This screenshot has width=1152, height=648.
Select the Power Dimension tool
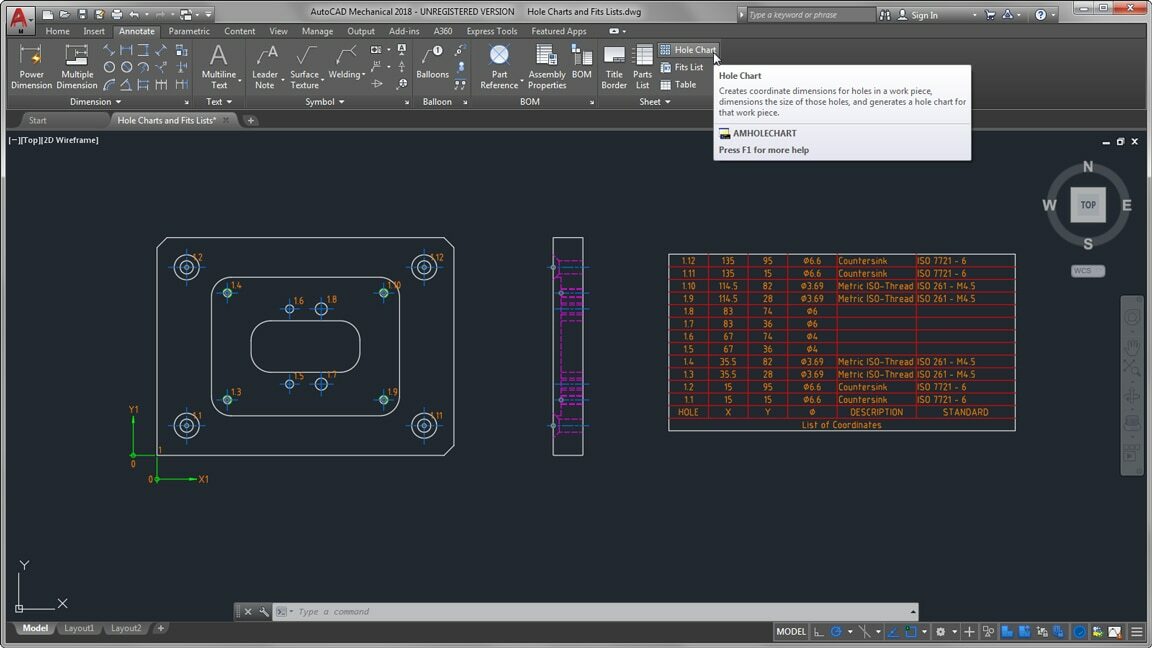tap(31, 67)
